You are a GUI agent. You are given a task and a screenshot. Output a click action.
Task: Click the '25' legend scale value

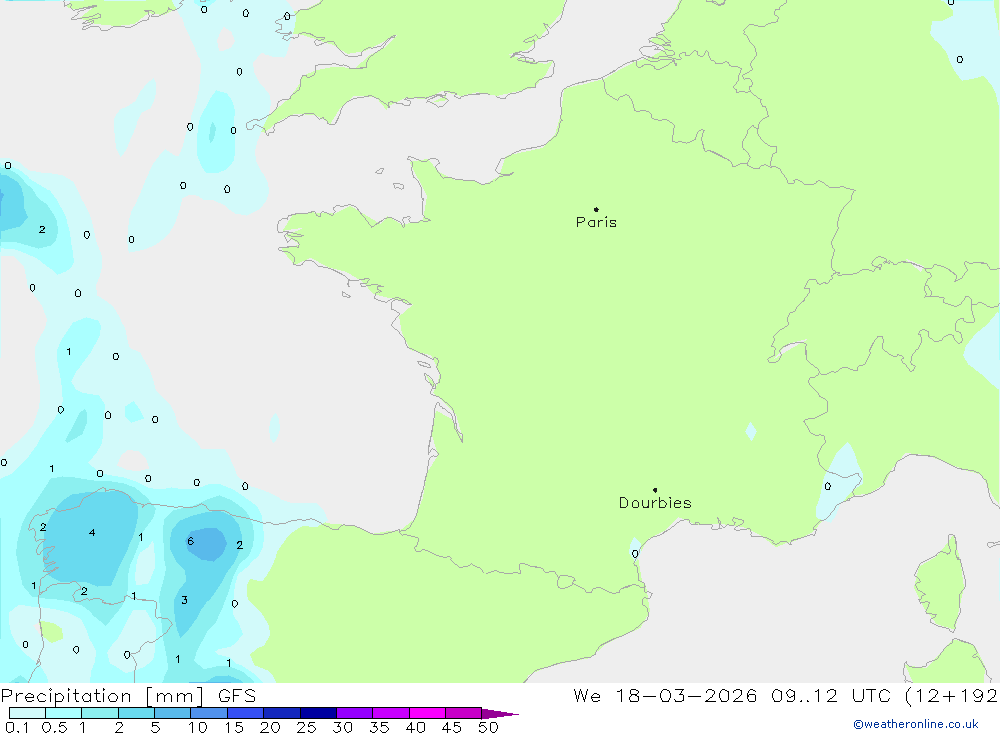pyautogui.click(x=306, y=727)
